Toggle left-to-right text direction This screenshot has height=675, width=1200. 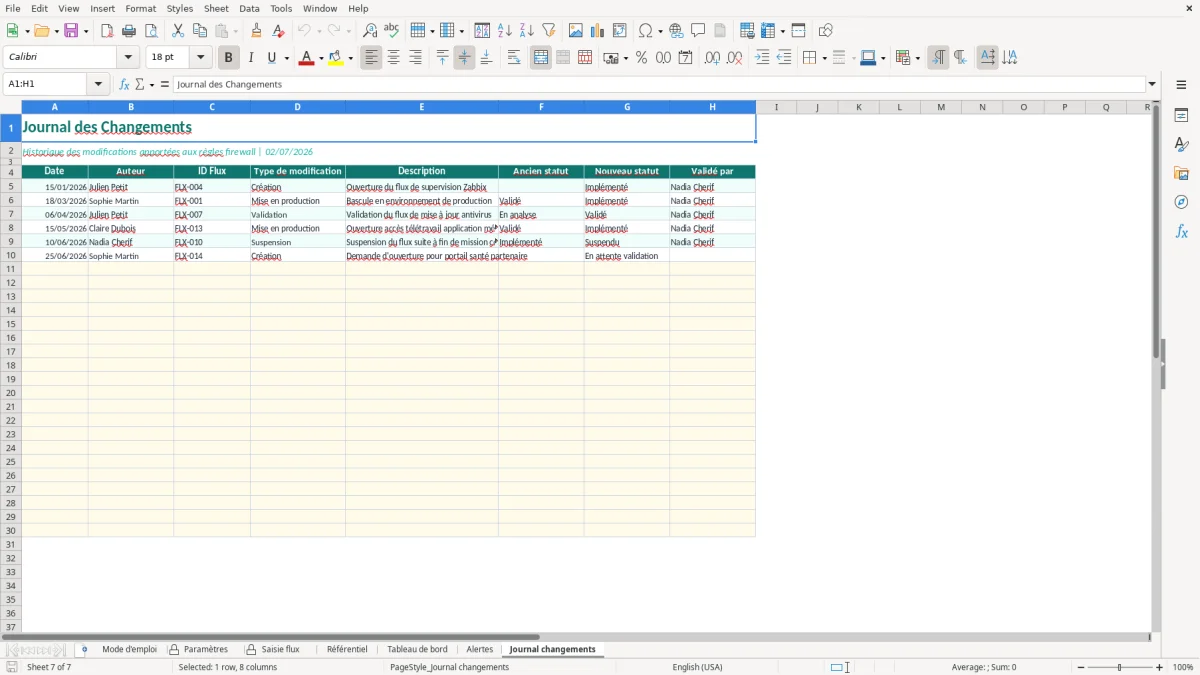point(938,58)
